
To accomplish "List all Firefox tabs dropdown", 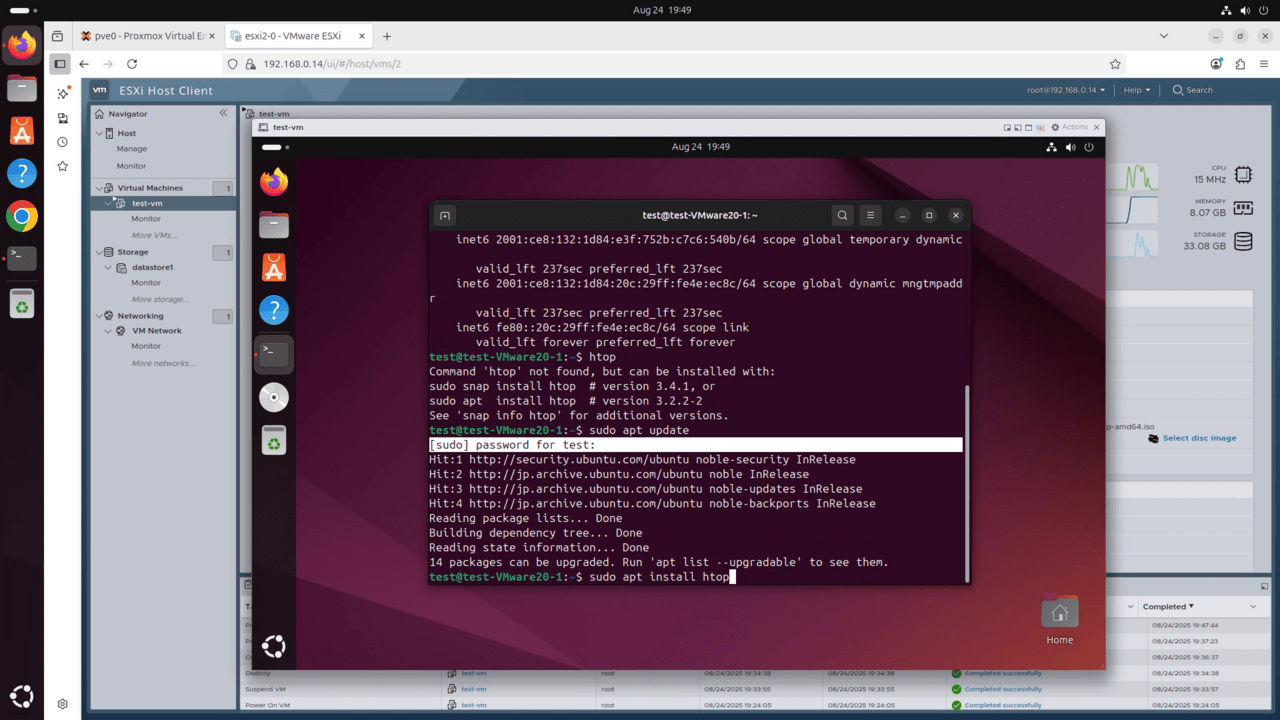I will pyautogui.click(x=1164, y=36).
